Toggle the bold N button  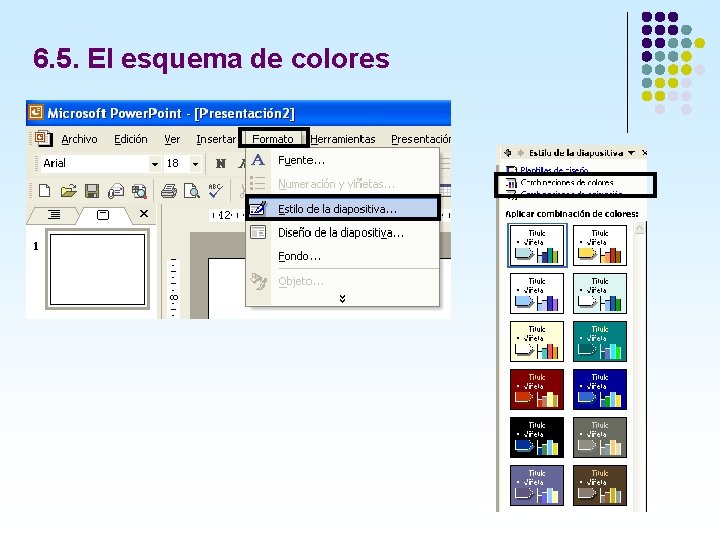[221, 163]
